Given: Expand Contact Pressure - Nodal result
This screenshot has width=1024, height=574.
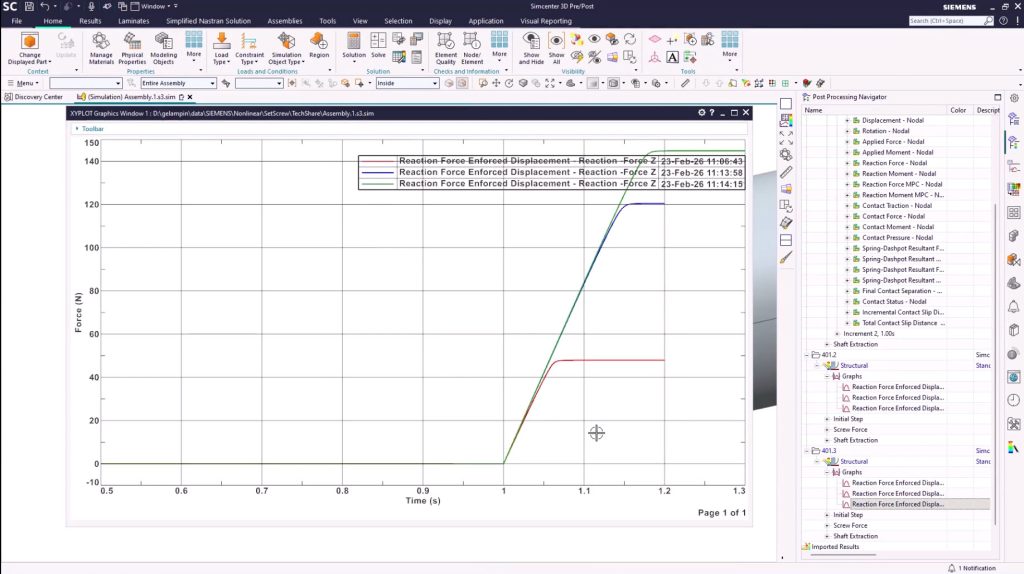Looking at the screenshot, I should (847, 238).
